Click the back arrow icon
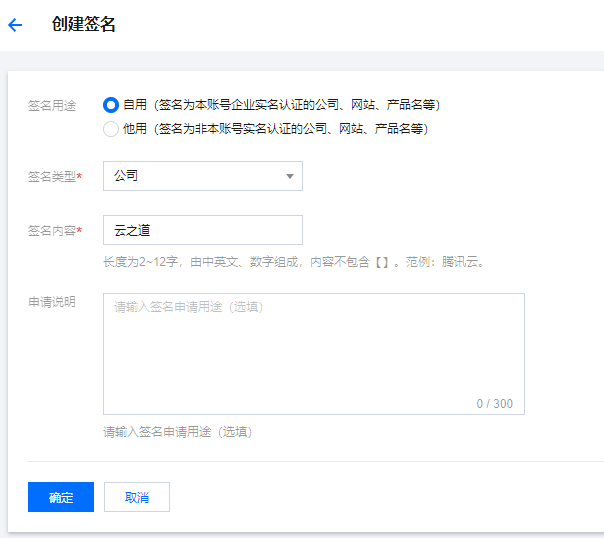The image size is (604, 538). pyautogui.click(x=15, y=25)
